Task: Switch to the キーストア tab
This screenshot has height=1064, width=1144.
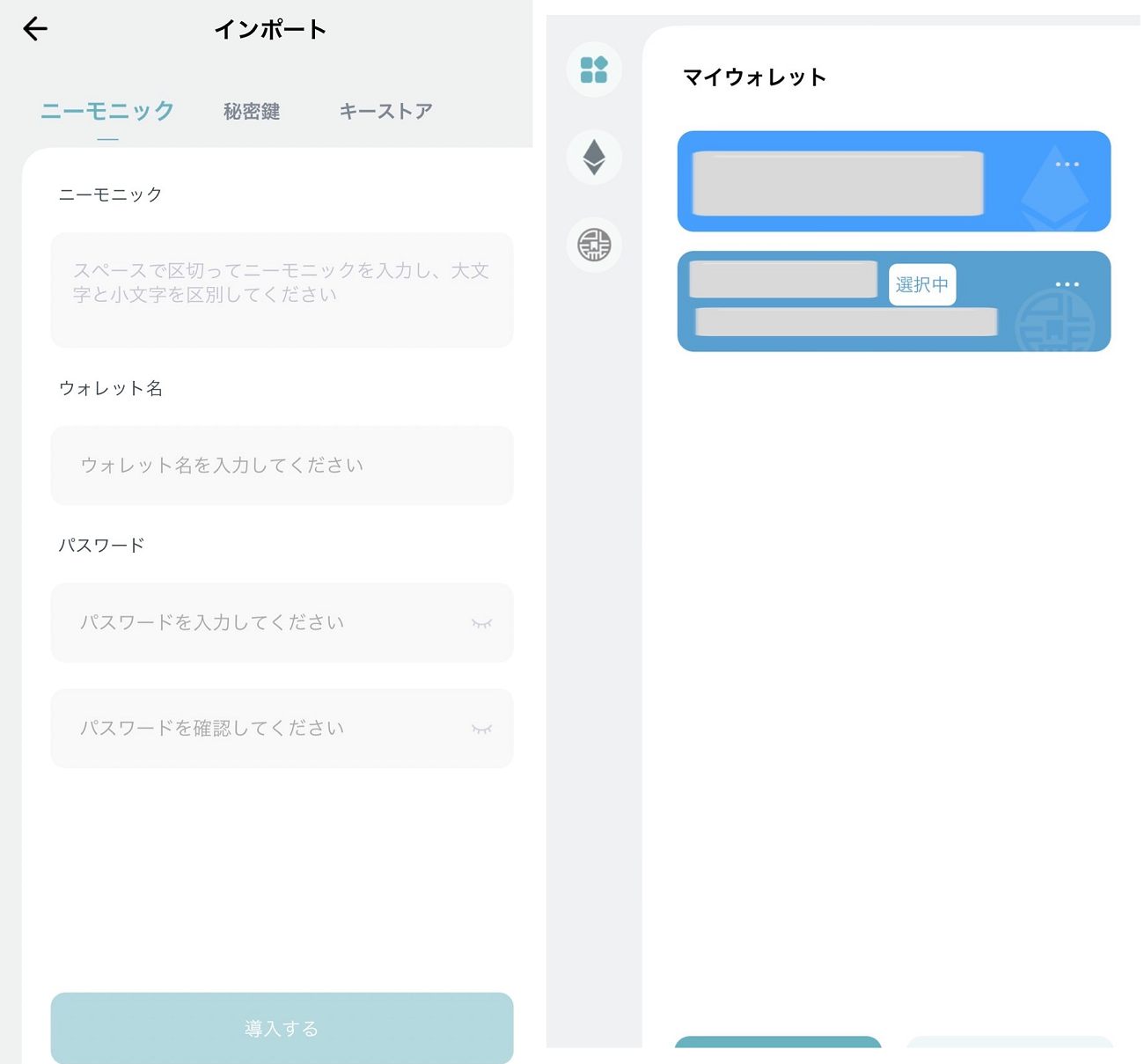Action: tap(385, 111)
